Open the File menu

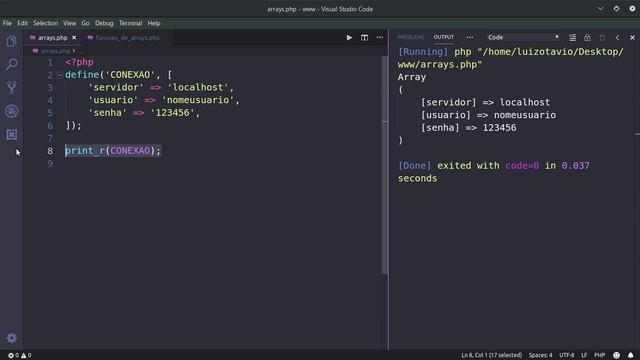click(7, 23)
